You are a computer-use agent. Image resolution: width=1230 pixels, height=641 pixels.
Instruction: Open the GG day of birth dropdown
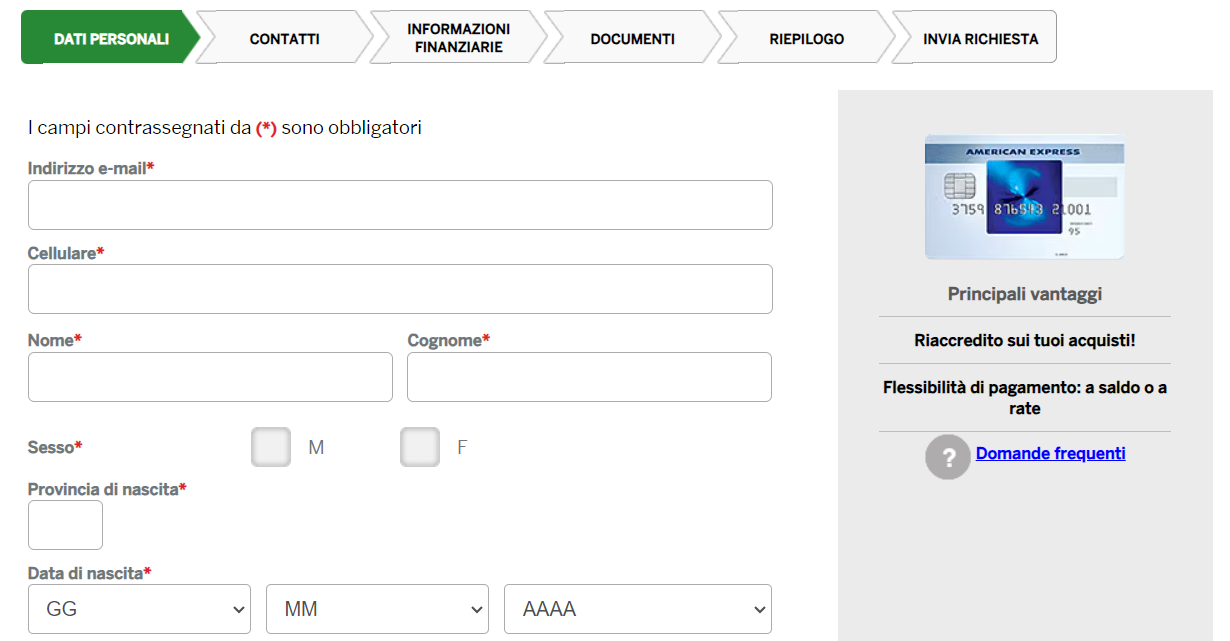[139, 609]
